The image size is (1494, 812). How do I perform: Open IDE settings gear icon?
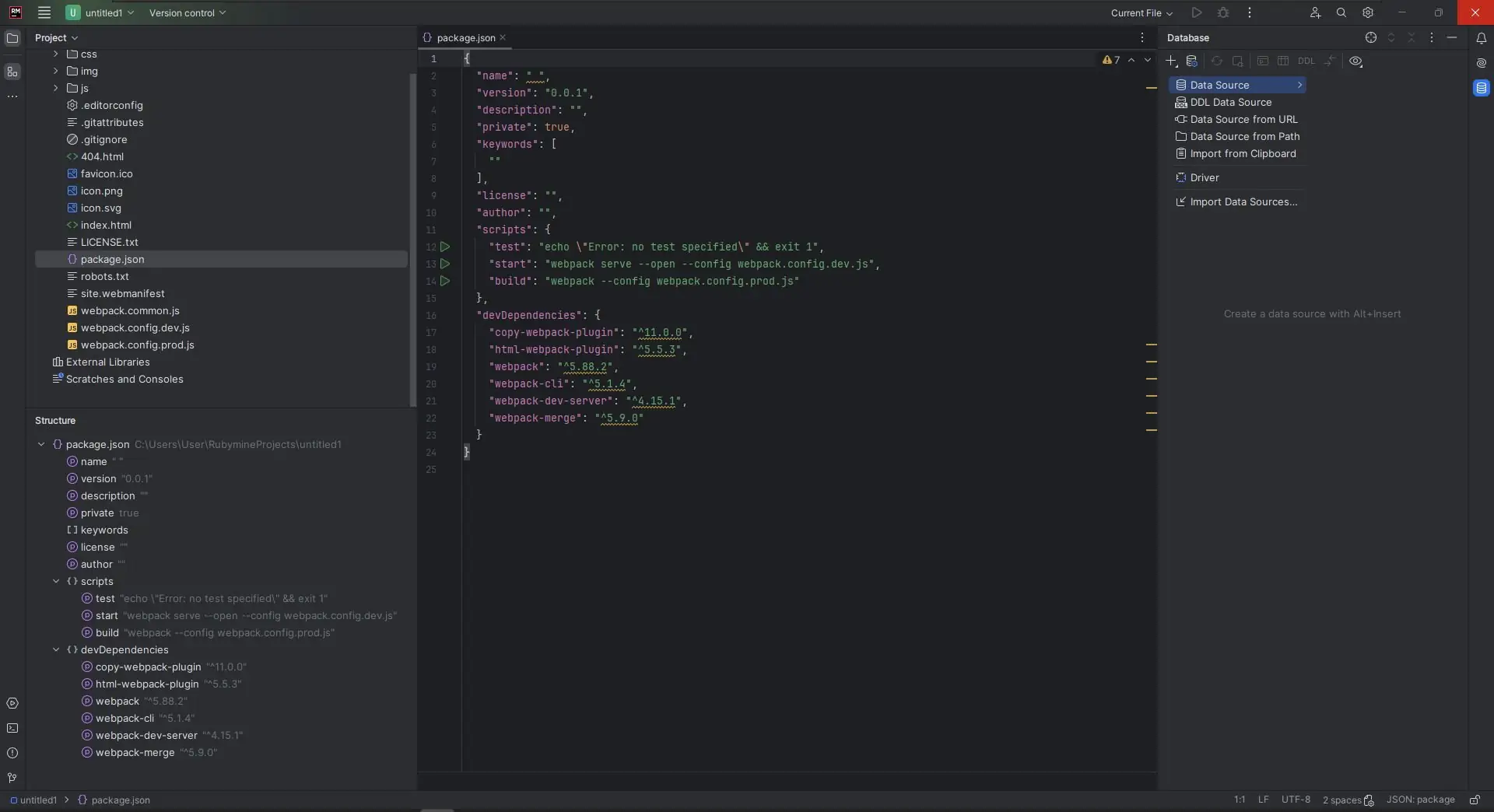point(1367,13)
